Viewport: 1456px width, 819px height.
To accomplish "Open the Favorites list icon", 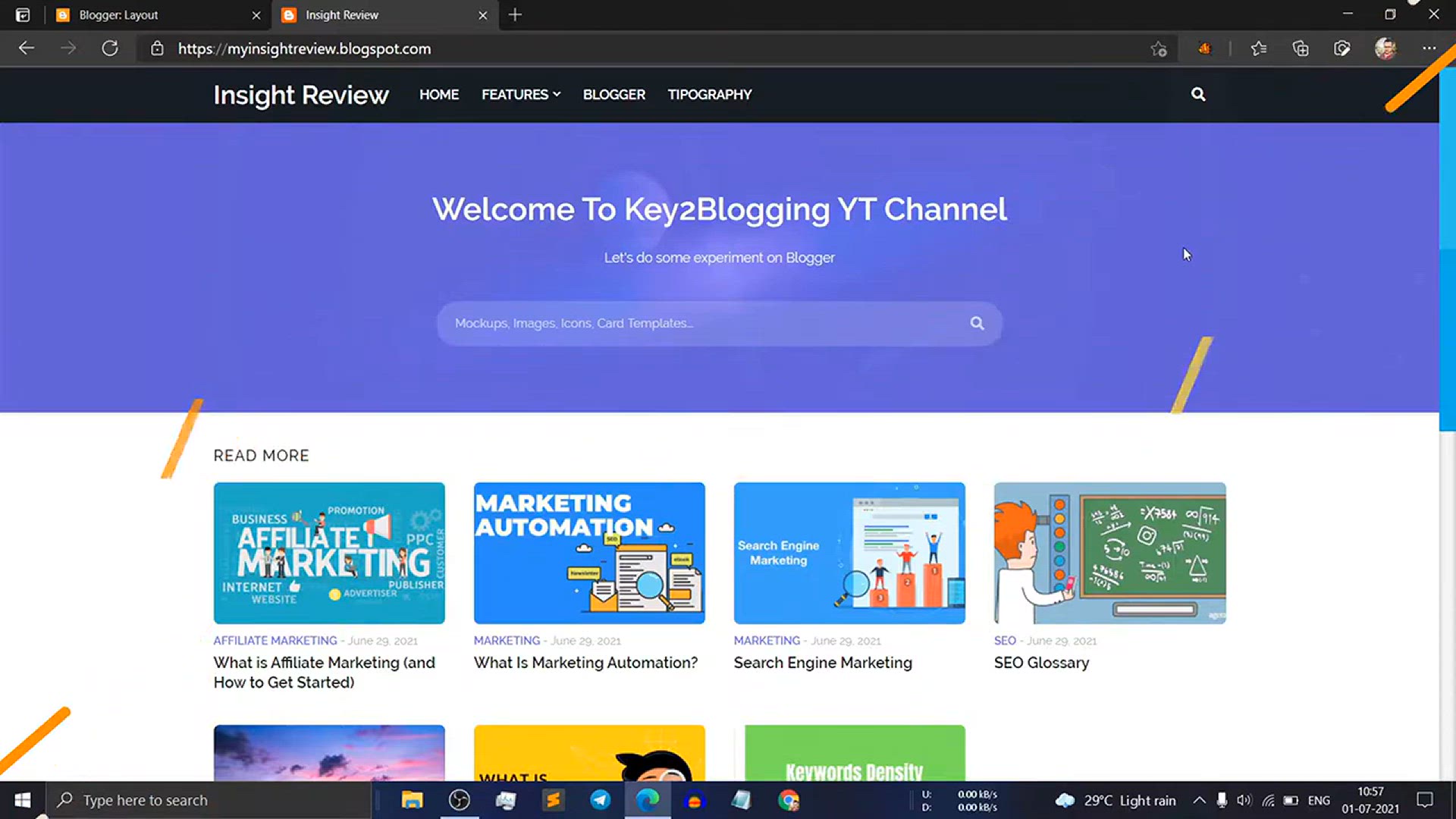I will coord(1259,49).
